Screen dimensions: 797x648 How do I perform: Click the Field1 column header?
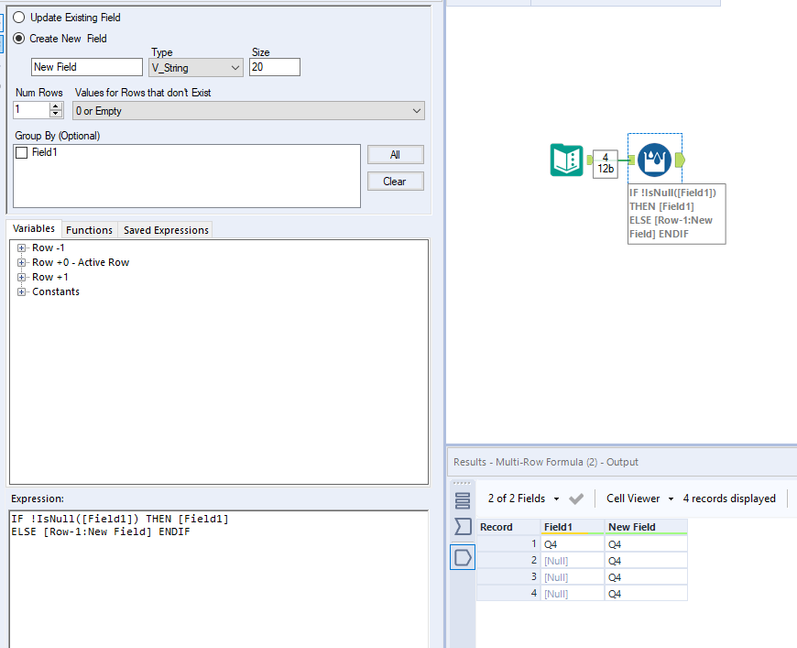(572, 527)
